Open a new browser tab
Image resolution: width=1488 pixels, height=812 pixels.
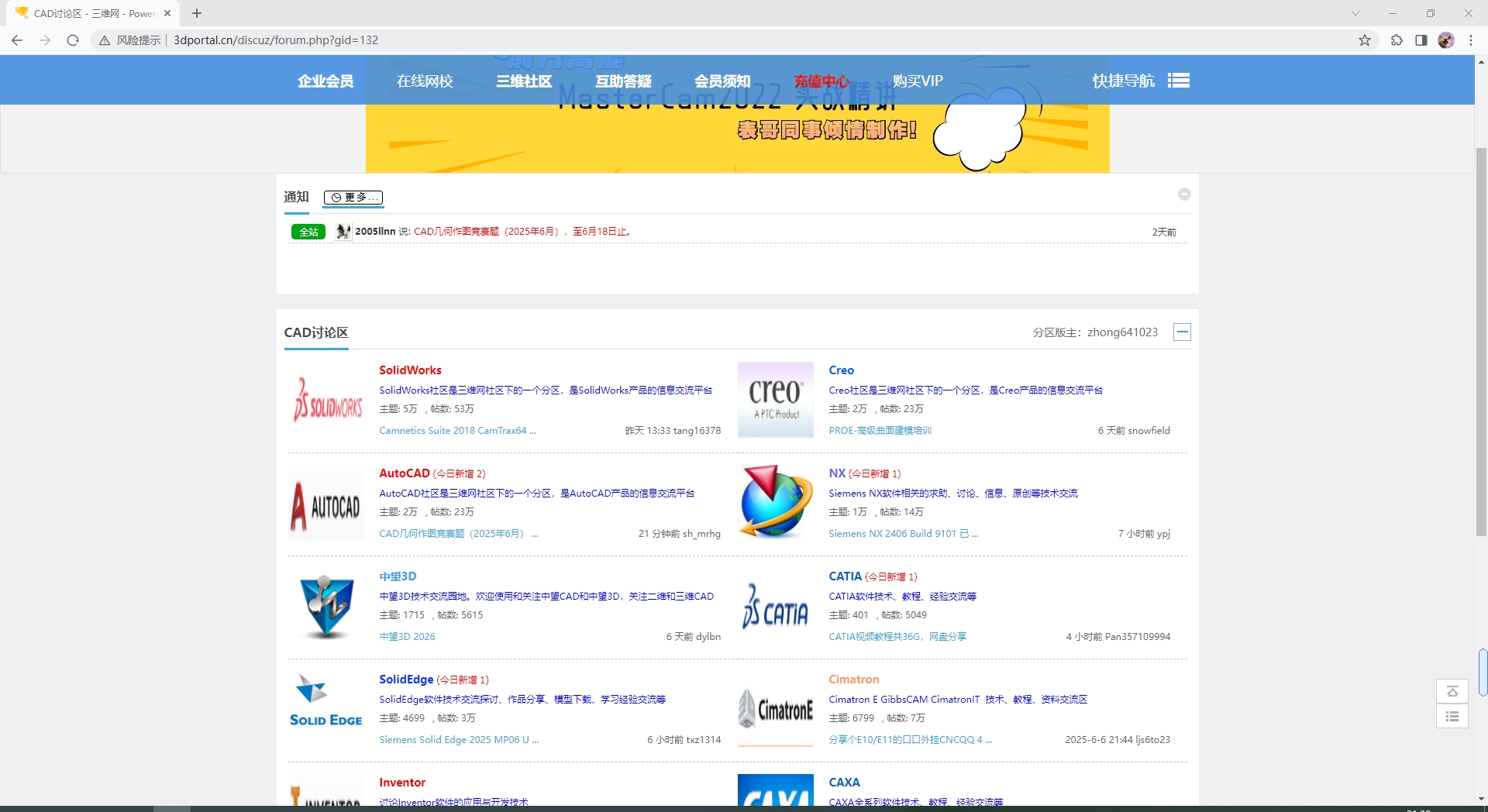[197, 13]
